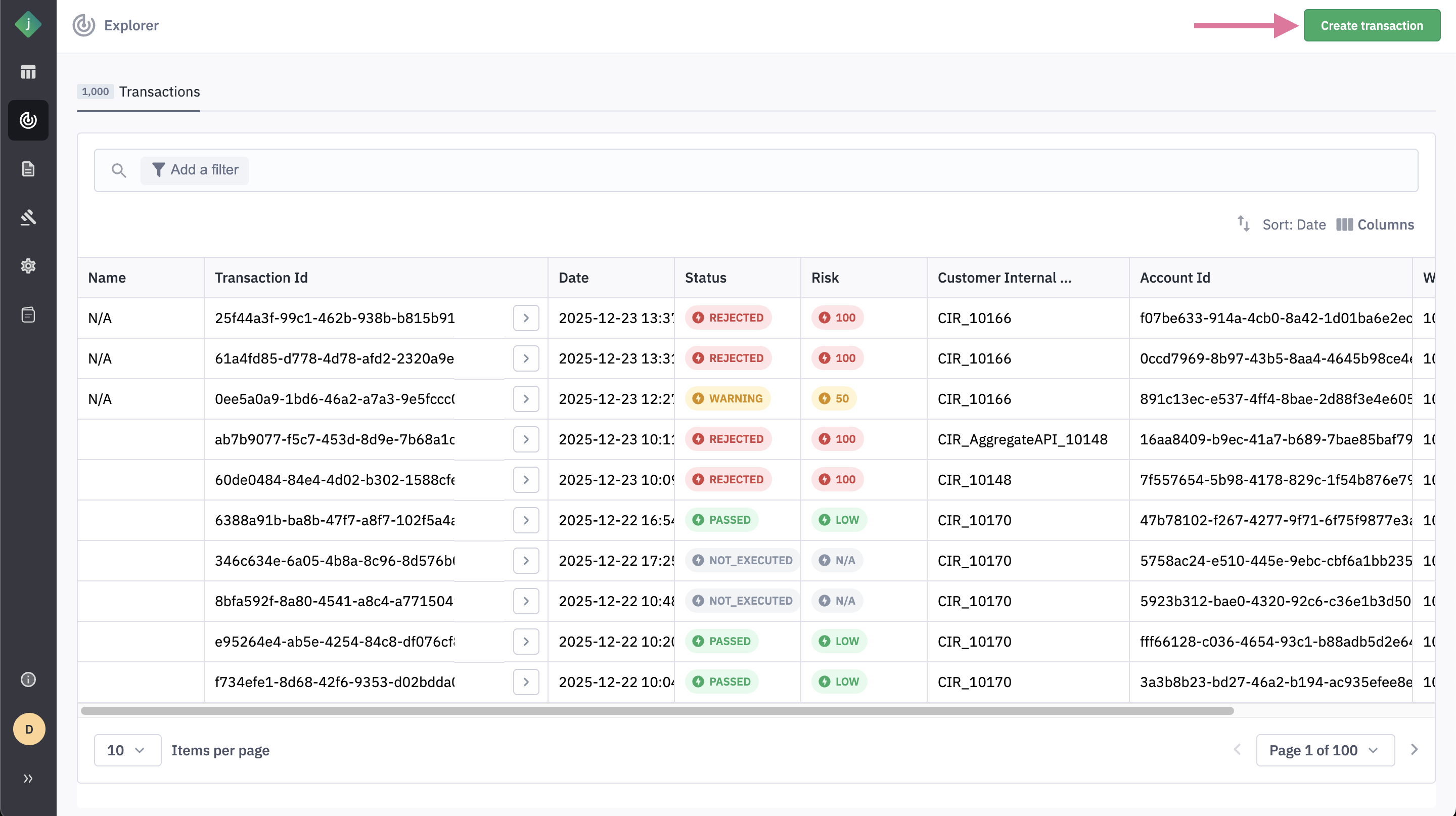Click the search magnifier in the filter bar
The image size is (1456, 816).
coord(119,169)
